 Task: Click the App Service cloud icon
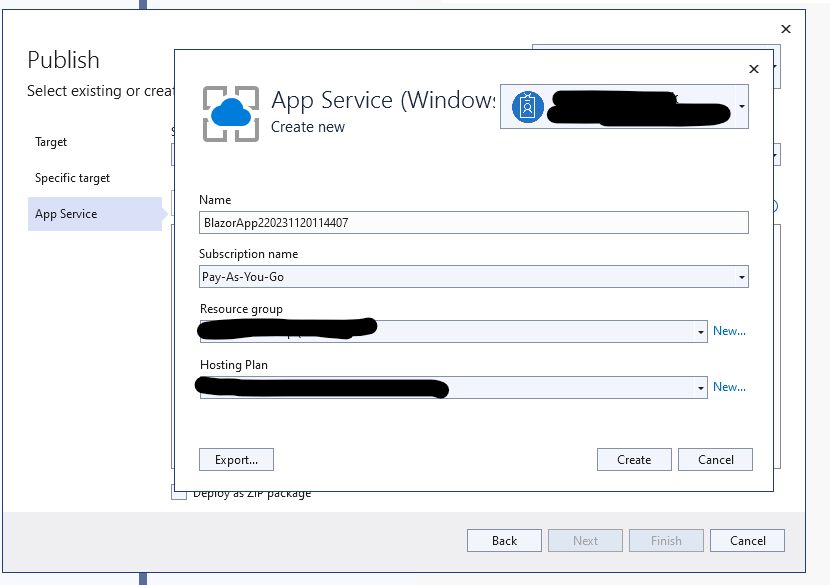[231, 114]
